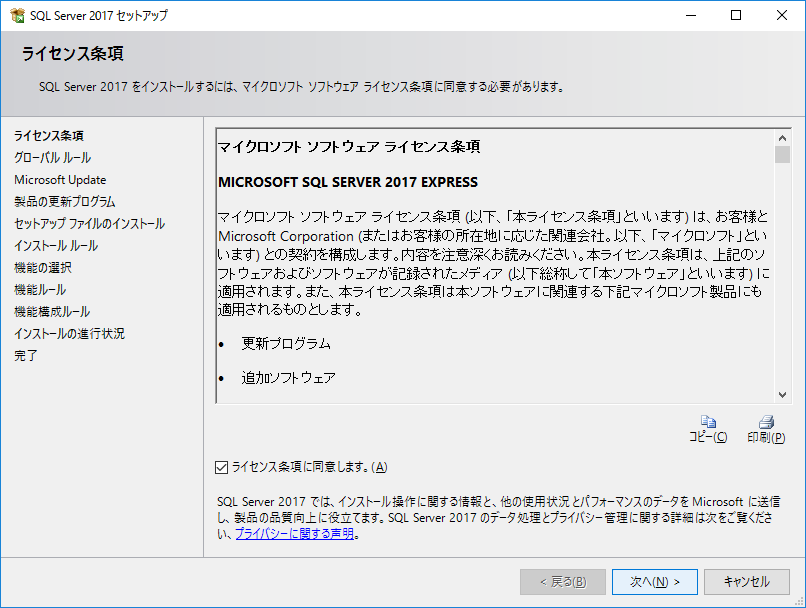The width and height of the screenshot is (806, 608).
Task: Click the license text scrollbar thumb
Action: pyautogui.click(x=782, y=155)
